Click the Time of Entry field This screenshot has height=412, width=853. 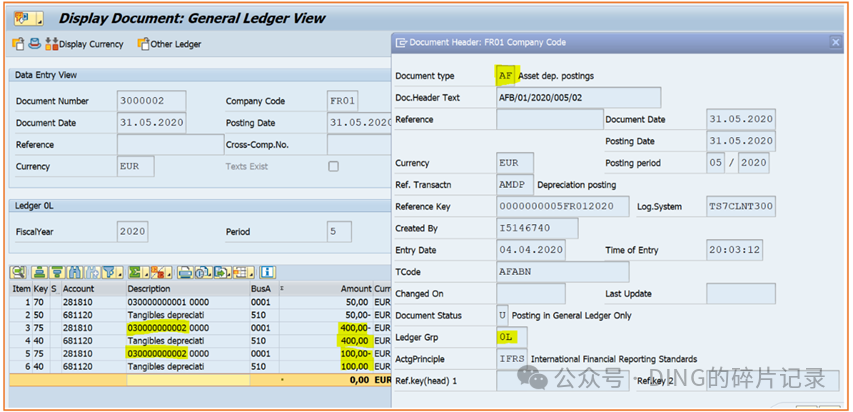[x=734, y=250]
